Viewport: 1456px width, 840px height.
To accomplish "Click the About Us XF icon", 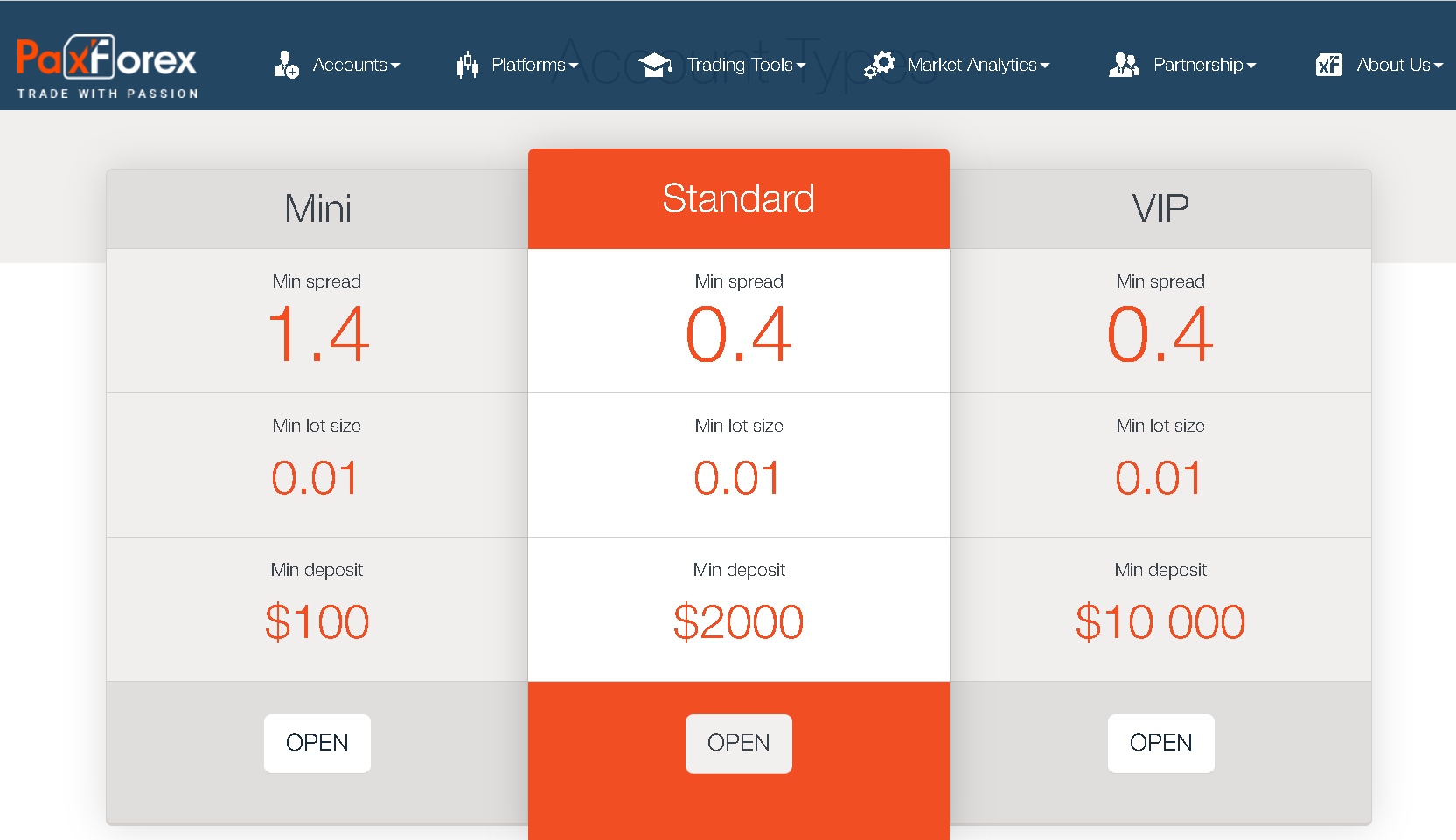I will (1328, 65).
